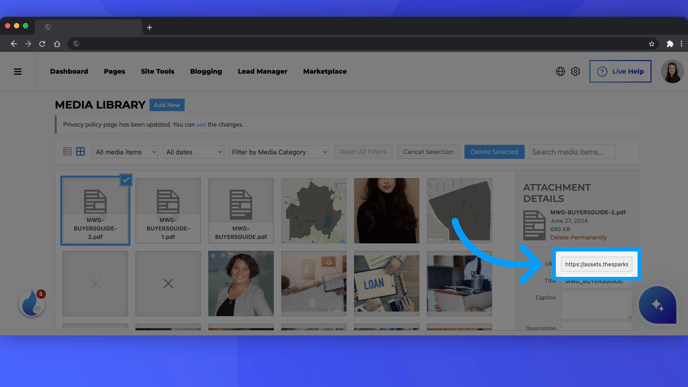Open the hamburger sidebar menu
The height and width of the screenshot is (387, 688).
(x=18, y=72)
